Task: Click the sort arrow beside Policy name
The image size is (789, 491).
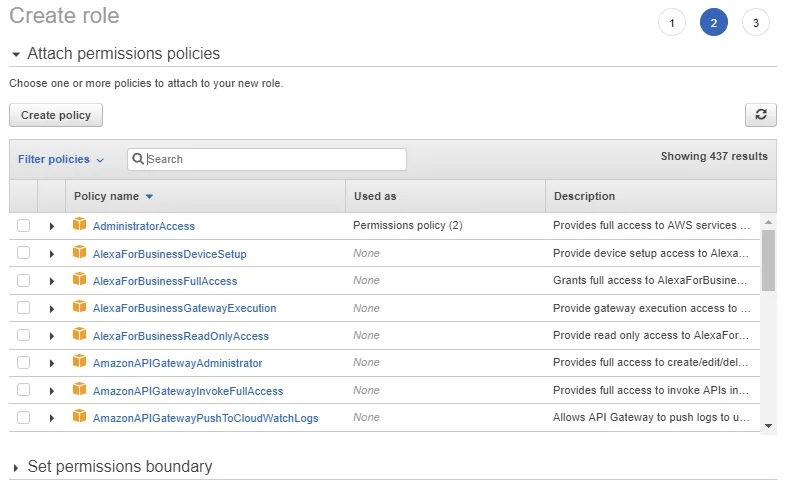Action: click(x=149, y=197)
